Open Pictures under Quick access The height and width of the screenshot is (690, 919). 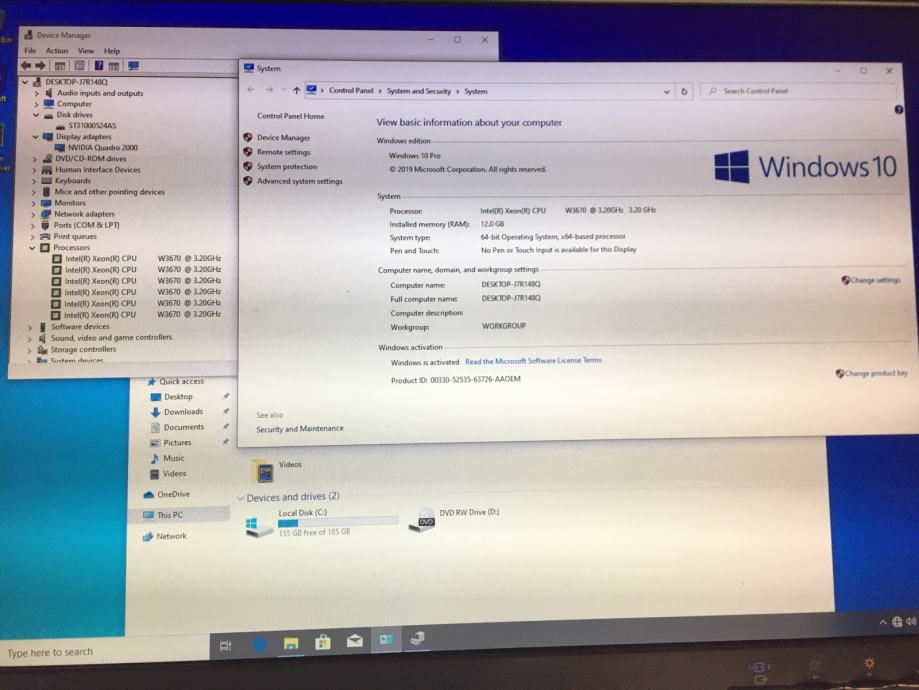pos(171,443)
